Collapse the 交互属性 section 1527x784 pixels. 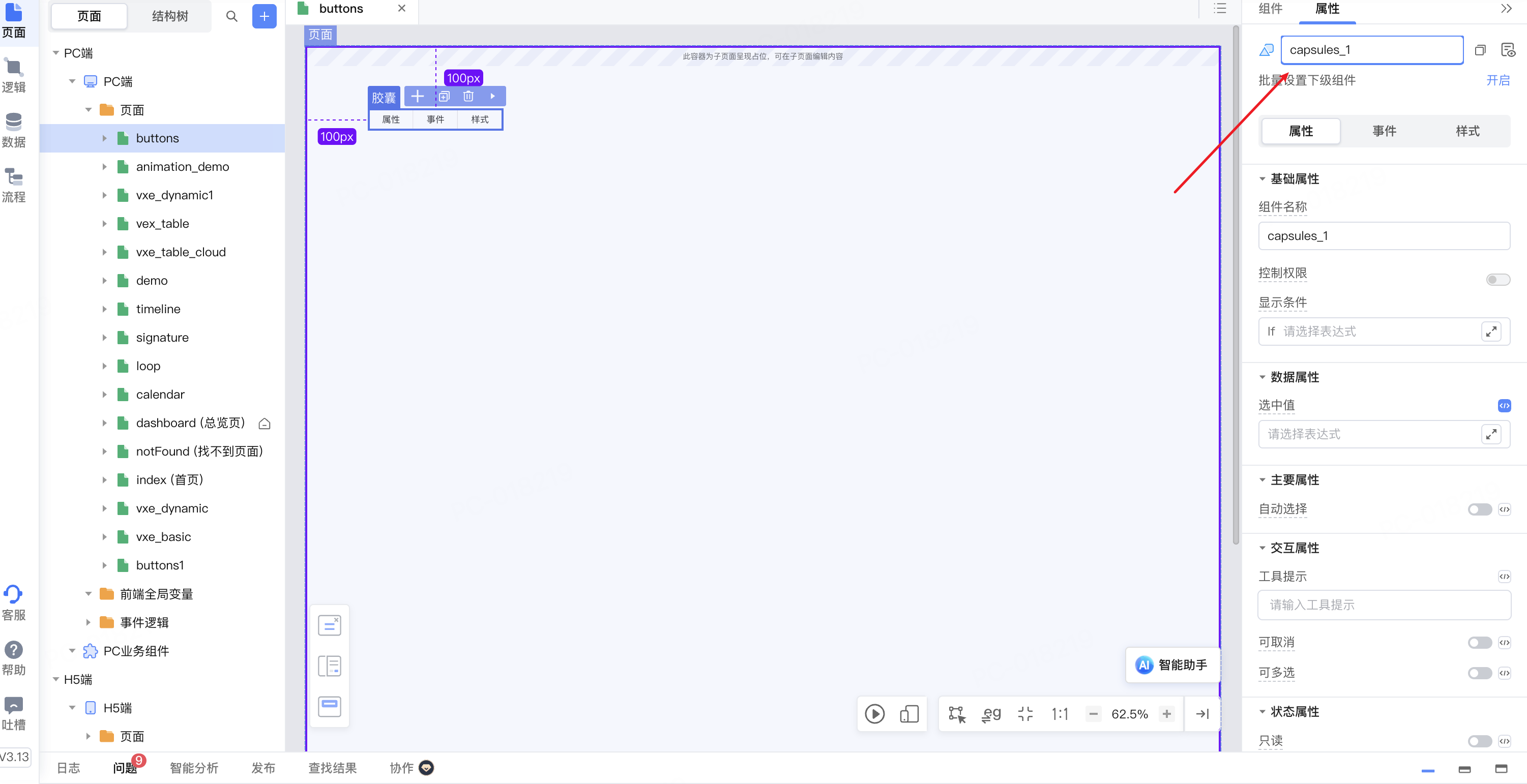pos(1262,548)
